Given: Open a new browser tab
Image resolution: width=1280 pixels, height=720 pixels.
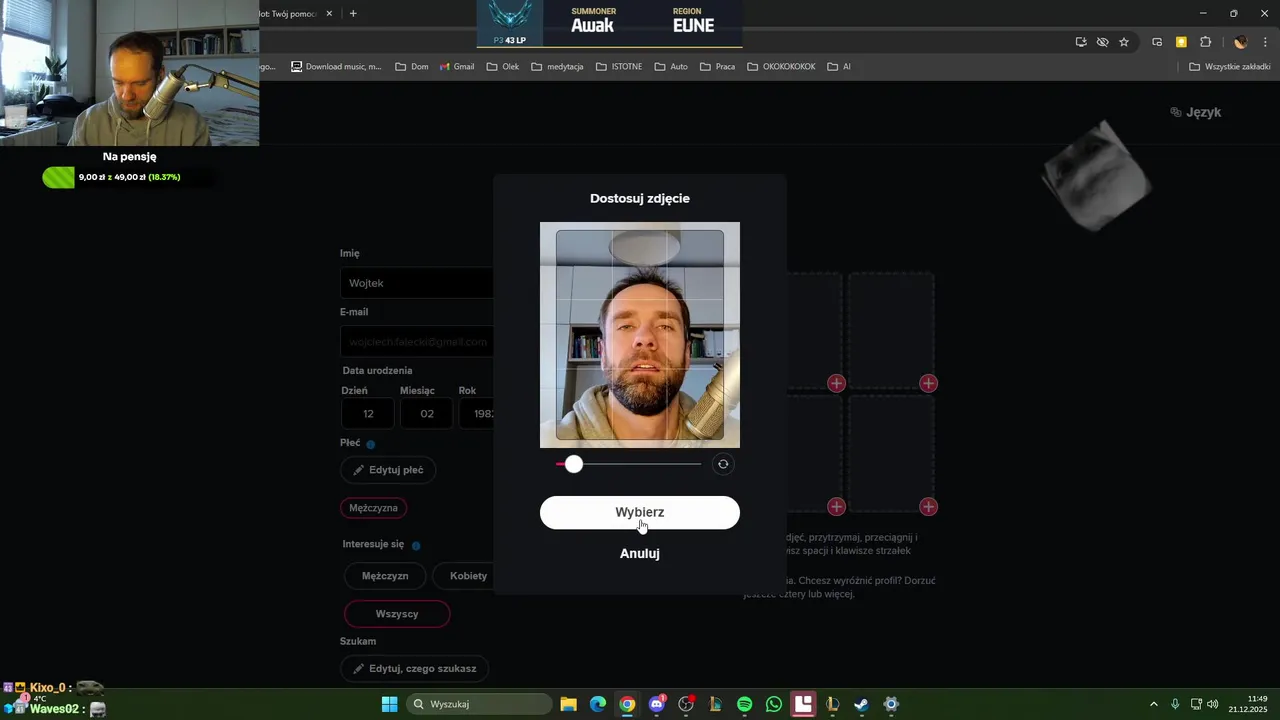Looking at the screenshot, I should pyautogui.click(x=353, y=14).
